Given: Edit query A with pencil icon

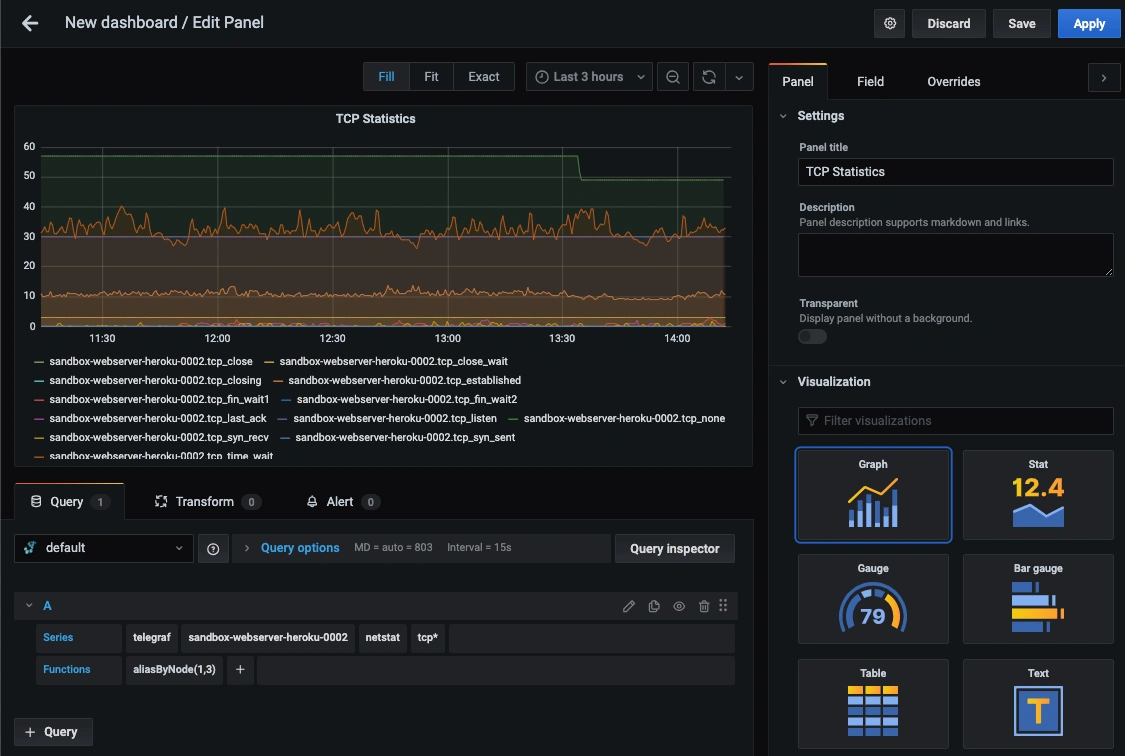Looking at the screenshot, I should coord(629,606).
